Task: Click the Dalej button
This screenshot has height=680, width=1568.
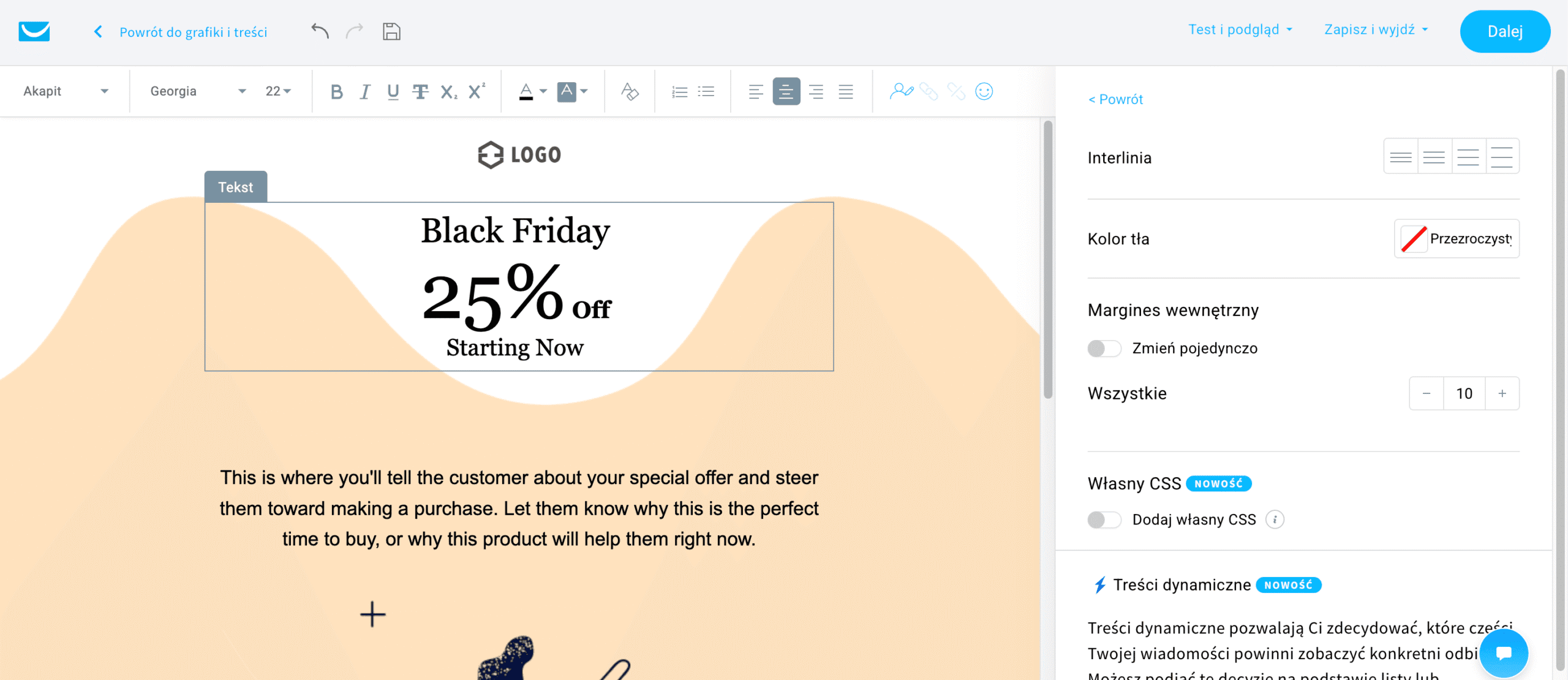Action: pos(1504,31)
